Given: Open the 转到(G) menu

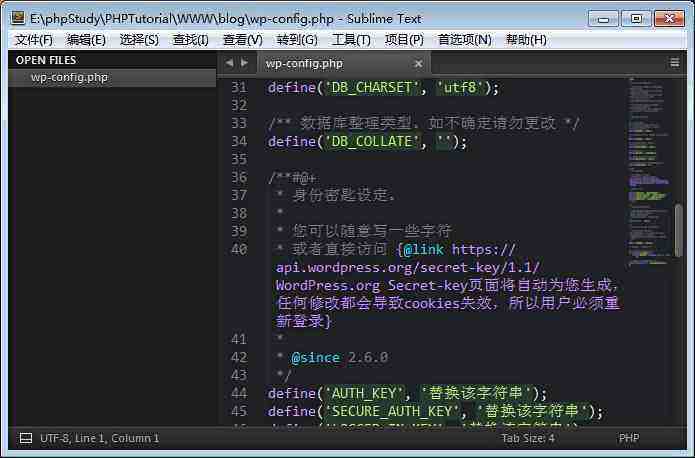Looking at the screenshot, I should pyautogui.click(x=297, y=40).
